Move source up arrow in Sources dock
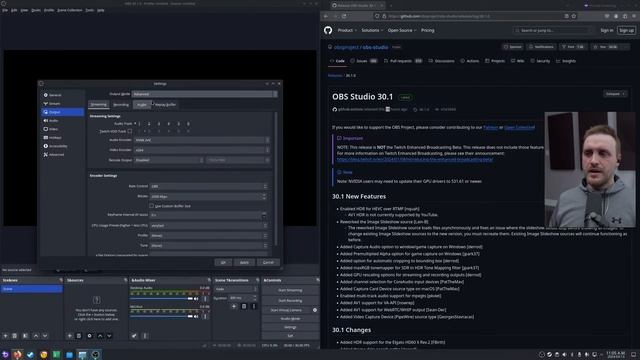Screen dimensions: 640x360 tap(100, 336)
